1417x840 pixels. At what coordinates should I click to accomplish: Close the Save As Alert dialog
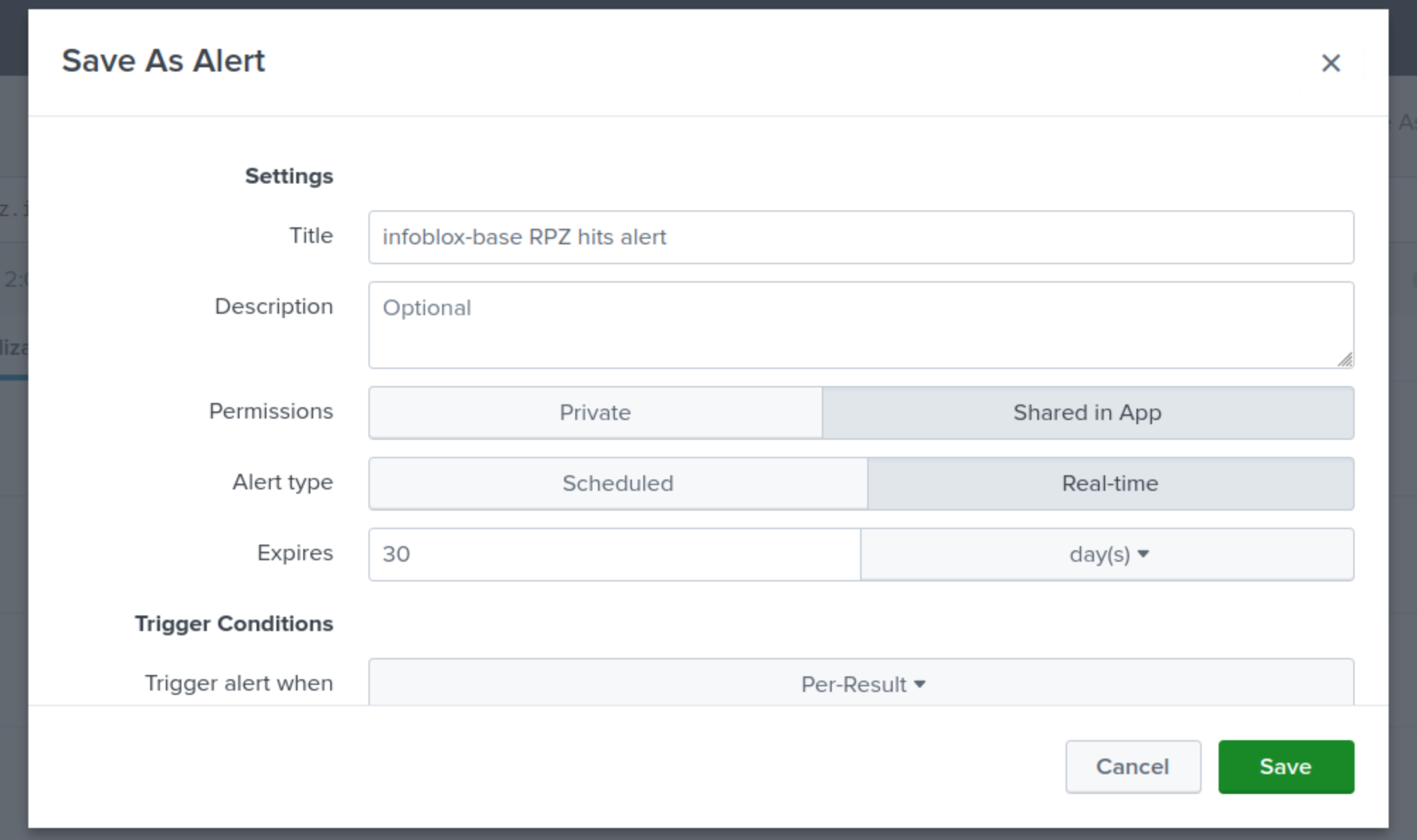[x=1331, y=63]
